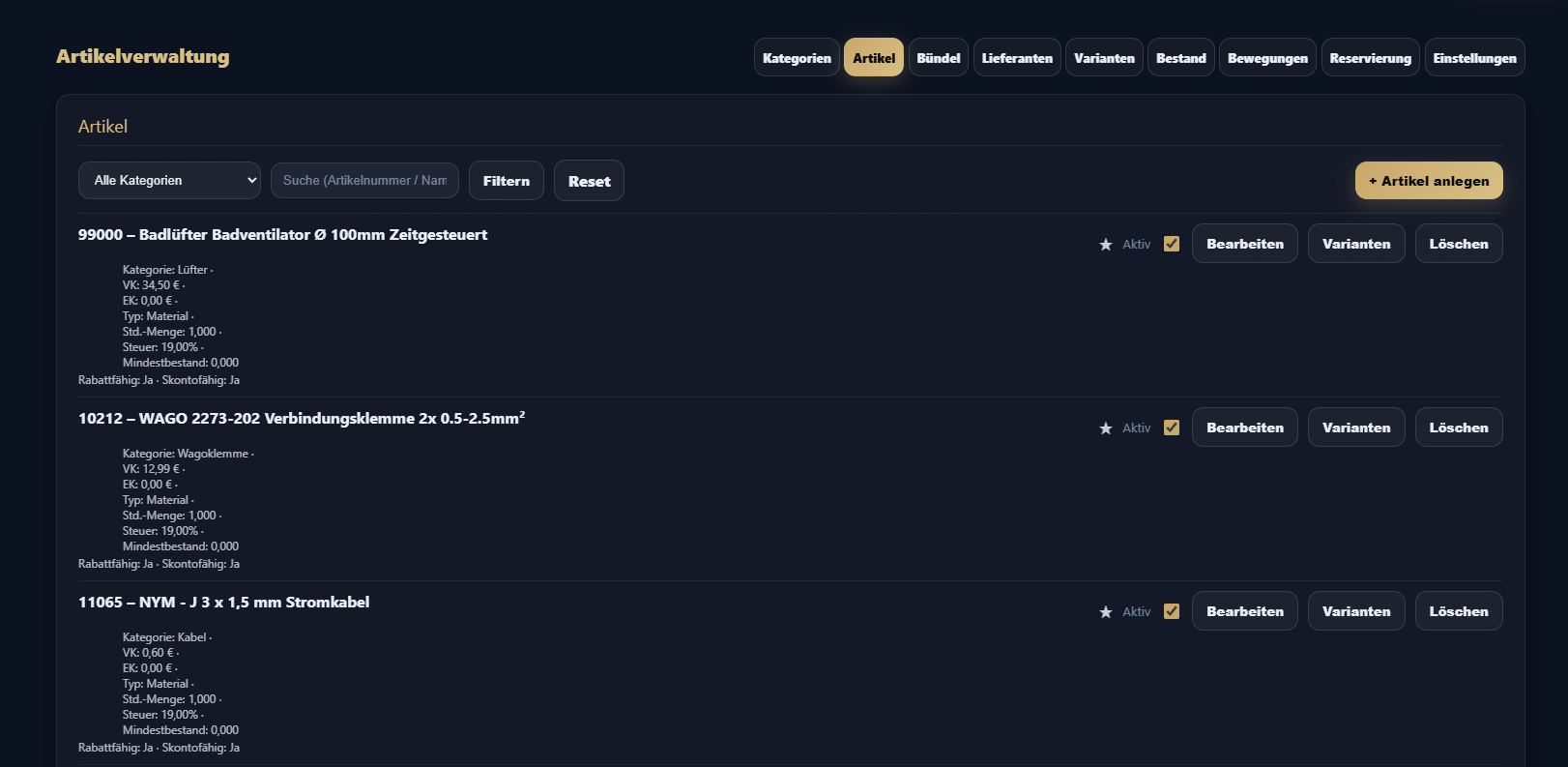
Task: Toggle Aktiv checkbox for WAGO 2273-202
Action: (1172, 428)
